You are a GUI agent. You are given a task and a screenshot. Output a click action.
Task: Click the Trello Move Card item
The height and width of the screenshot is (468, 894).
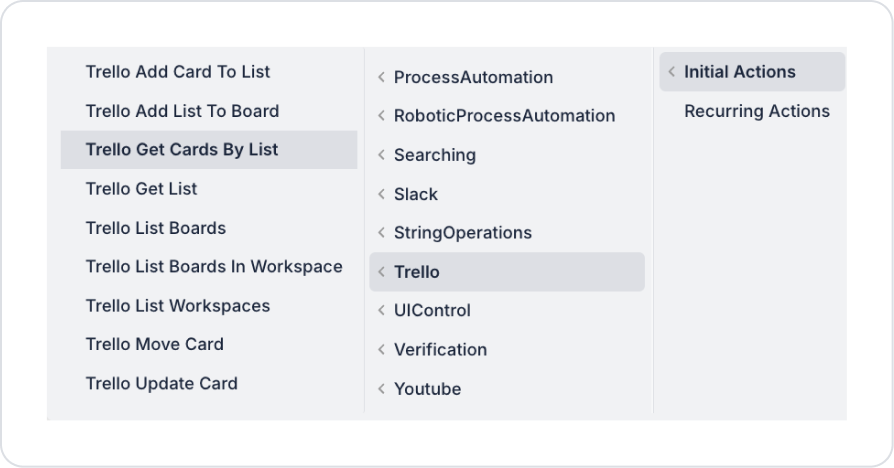coord(155,344)
